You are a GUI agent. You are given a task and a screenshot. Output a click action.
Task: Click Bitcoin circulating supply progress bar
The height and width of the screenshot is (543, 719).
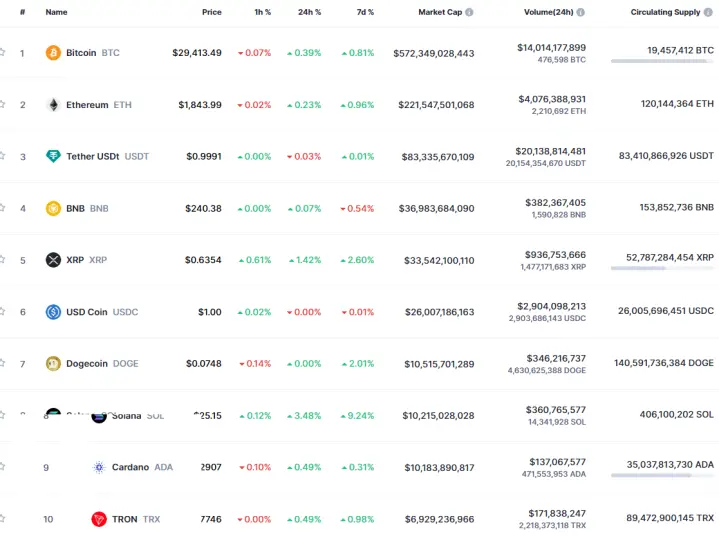pos(662,61)
